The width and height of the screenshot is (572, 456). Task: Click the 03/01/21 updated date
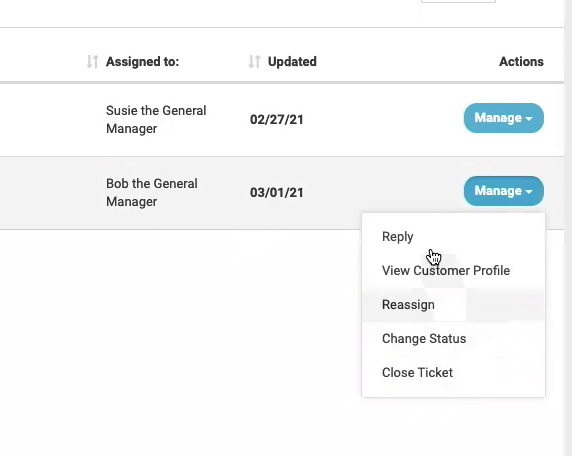277,192
